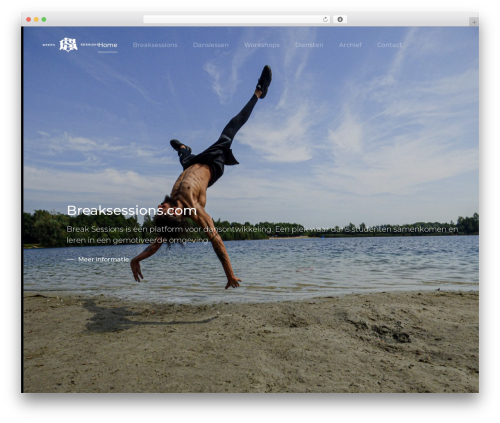The height and width of the screenshot is (423, 500).
Task: Maximize window with green button
Action: click(x=44, y=20)
